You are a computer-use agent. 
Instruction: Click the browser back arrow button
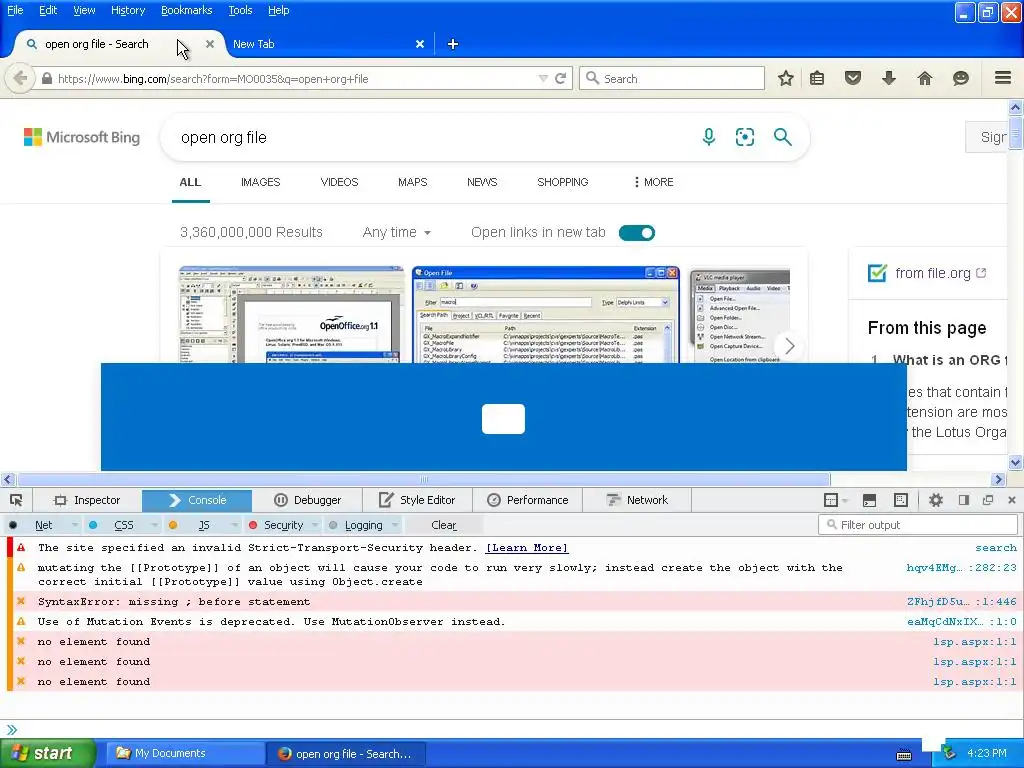point(20,78)
